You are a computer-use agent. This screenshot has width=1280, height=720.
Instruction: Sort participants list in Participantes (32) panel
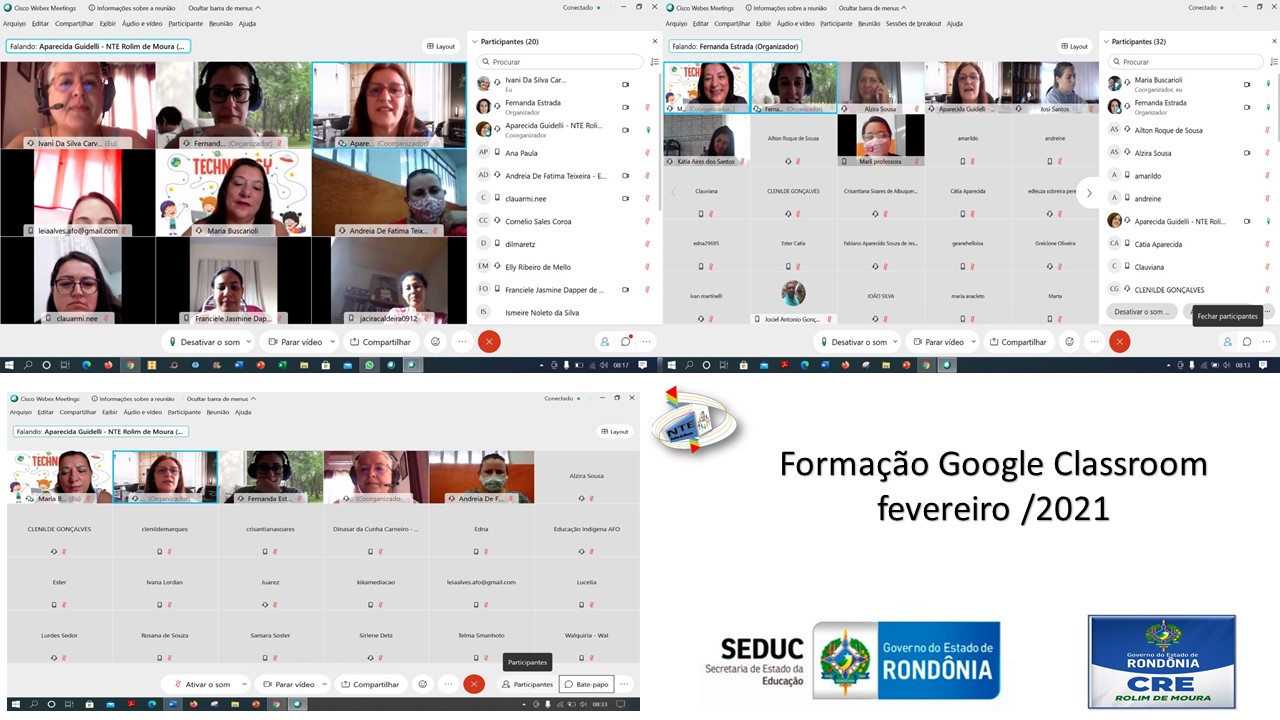click(x=1274, y=62)
